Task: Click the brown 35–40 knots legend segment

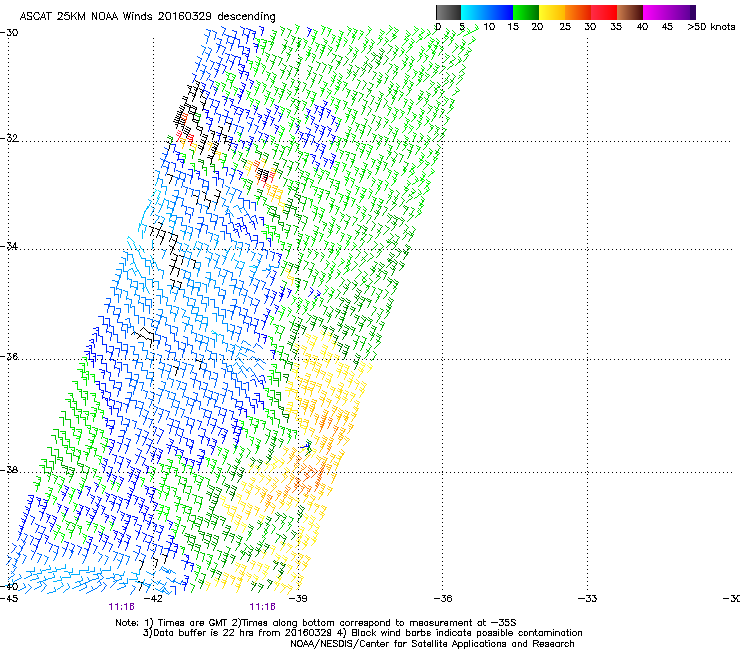Action: pyautogui.click(x=630, y=12)
